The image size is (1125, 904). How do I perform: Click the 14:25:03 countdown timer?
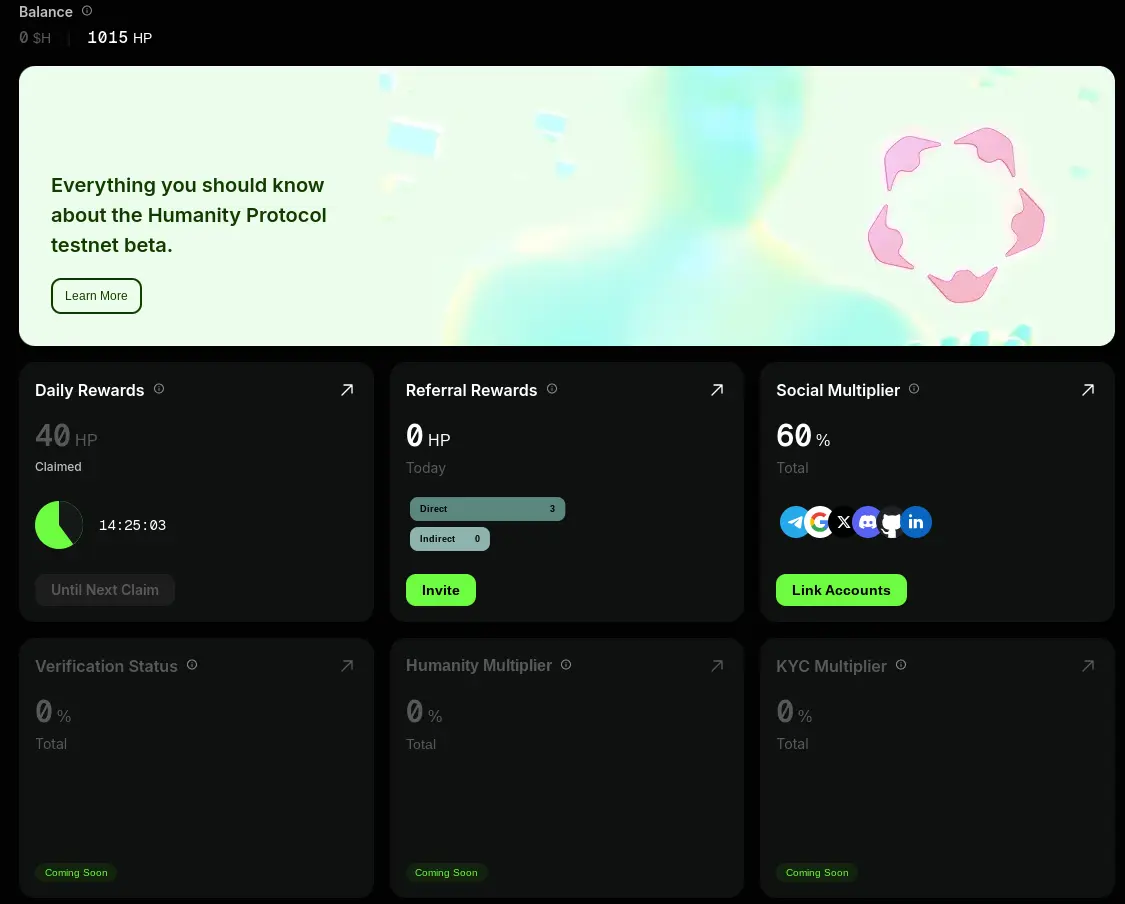132,525
